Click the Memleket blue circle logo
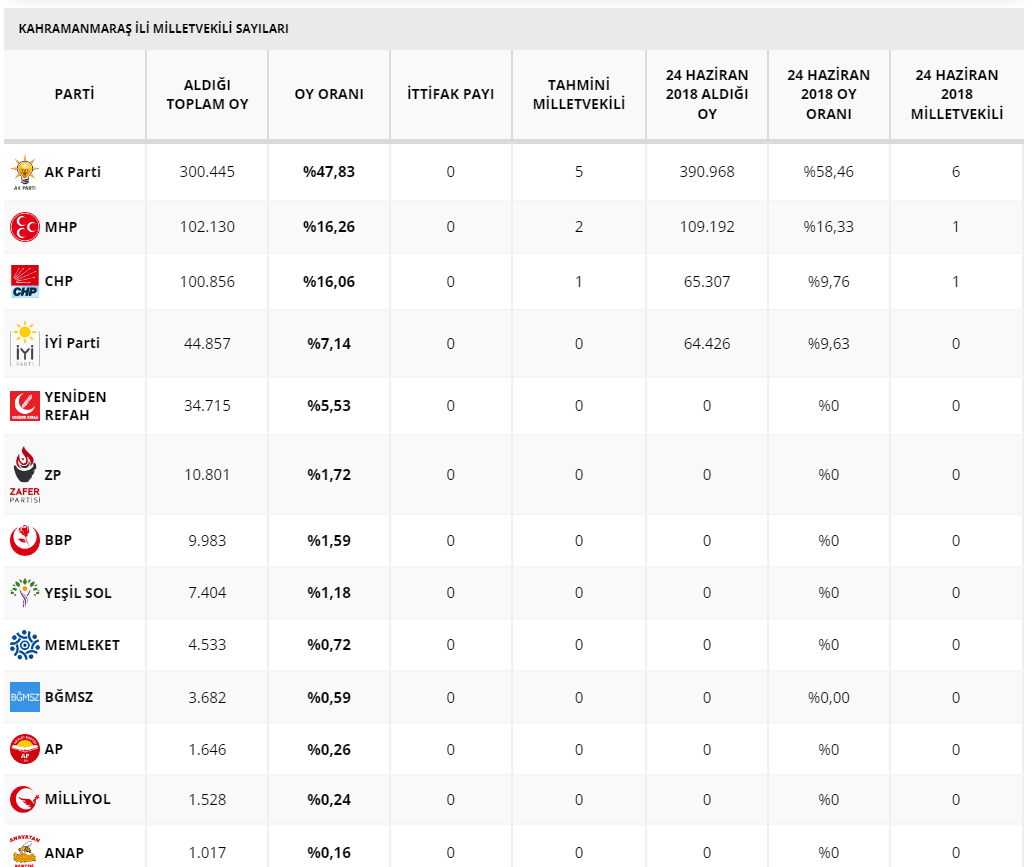The height and width of the screenshot is (867, 1032). click(25, 645)
